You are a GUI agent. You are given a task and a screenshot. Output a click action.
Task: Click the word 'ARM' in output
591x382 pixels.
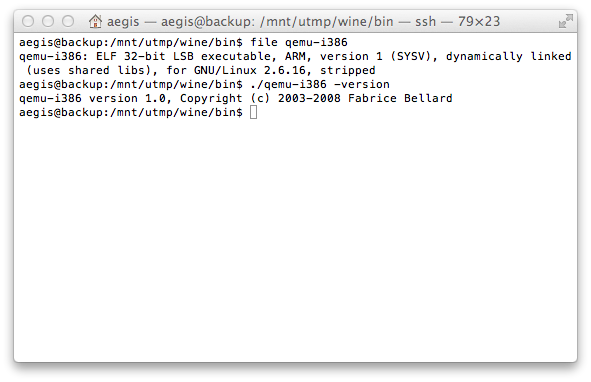[x=295, y=56]
